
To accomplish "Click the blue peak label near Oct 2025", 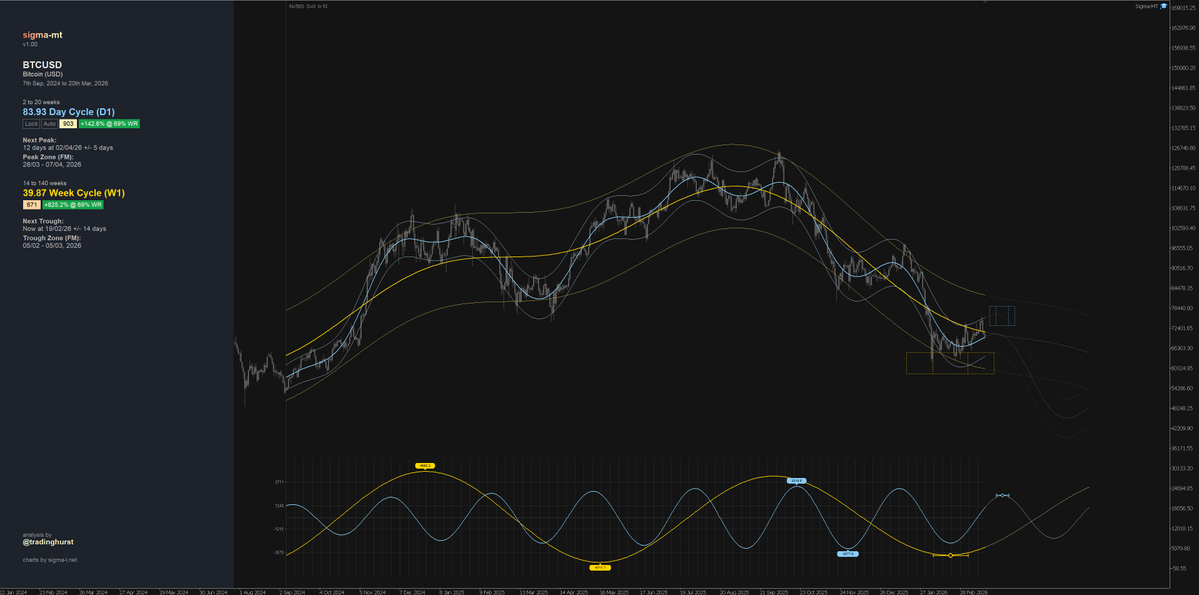I will [796, 480].
